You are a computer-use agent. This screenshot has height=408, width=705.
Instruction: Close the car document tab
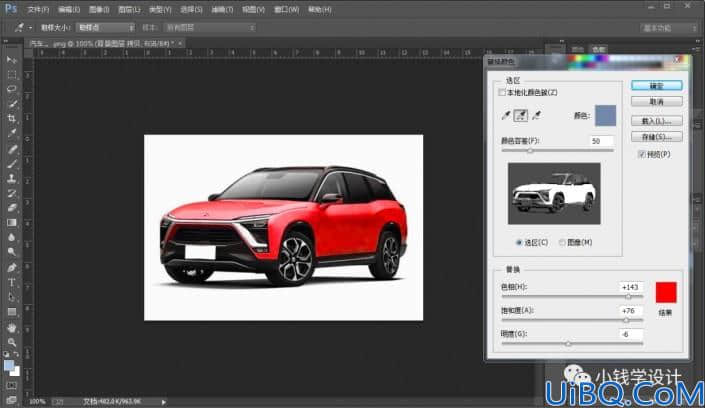coord(180,44)
